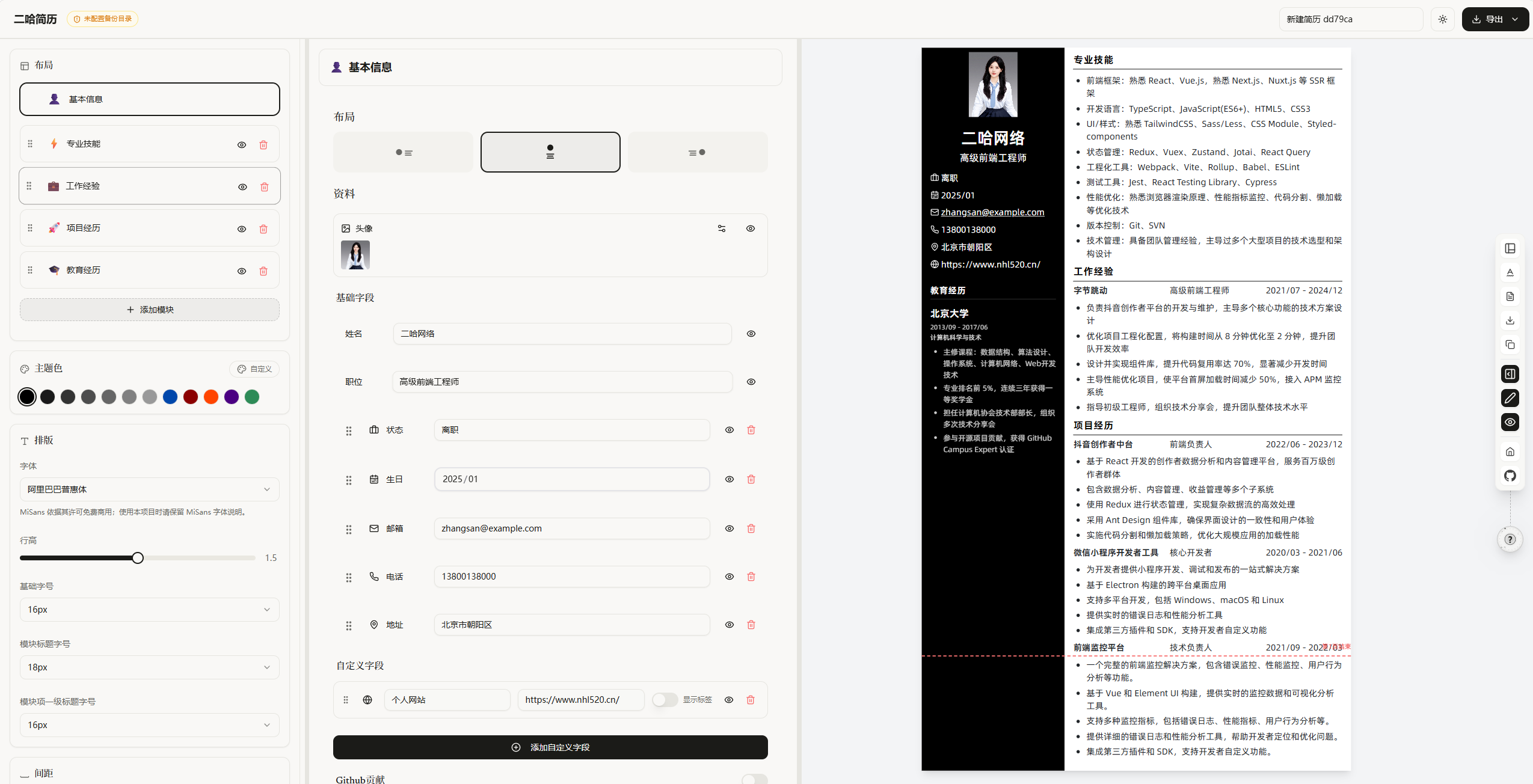1533x784 pixels.
Task: Click the 未配置备份目录 badge
Action: (x=102, y=19)
